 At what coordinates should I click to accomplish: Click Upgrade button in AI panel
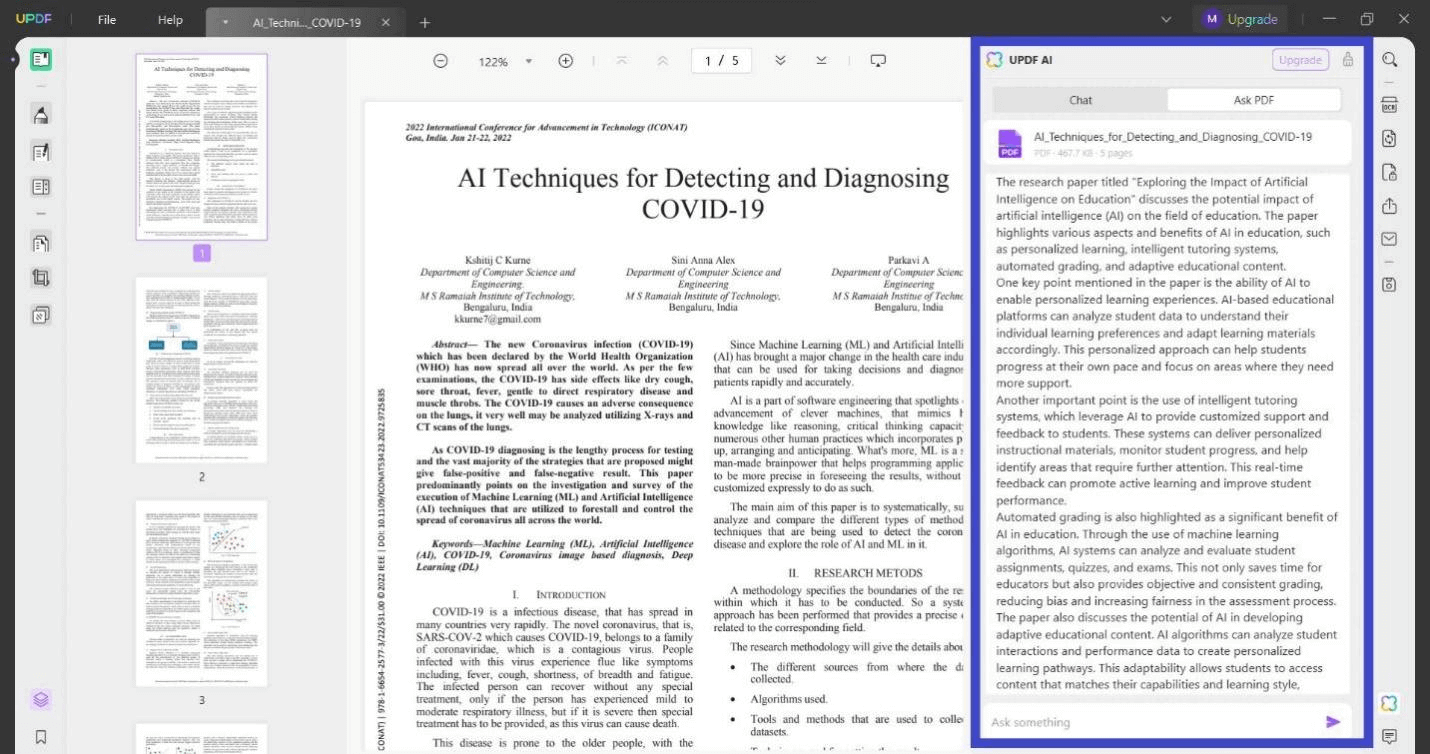[1300, 60]
